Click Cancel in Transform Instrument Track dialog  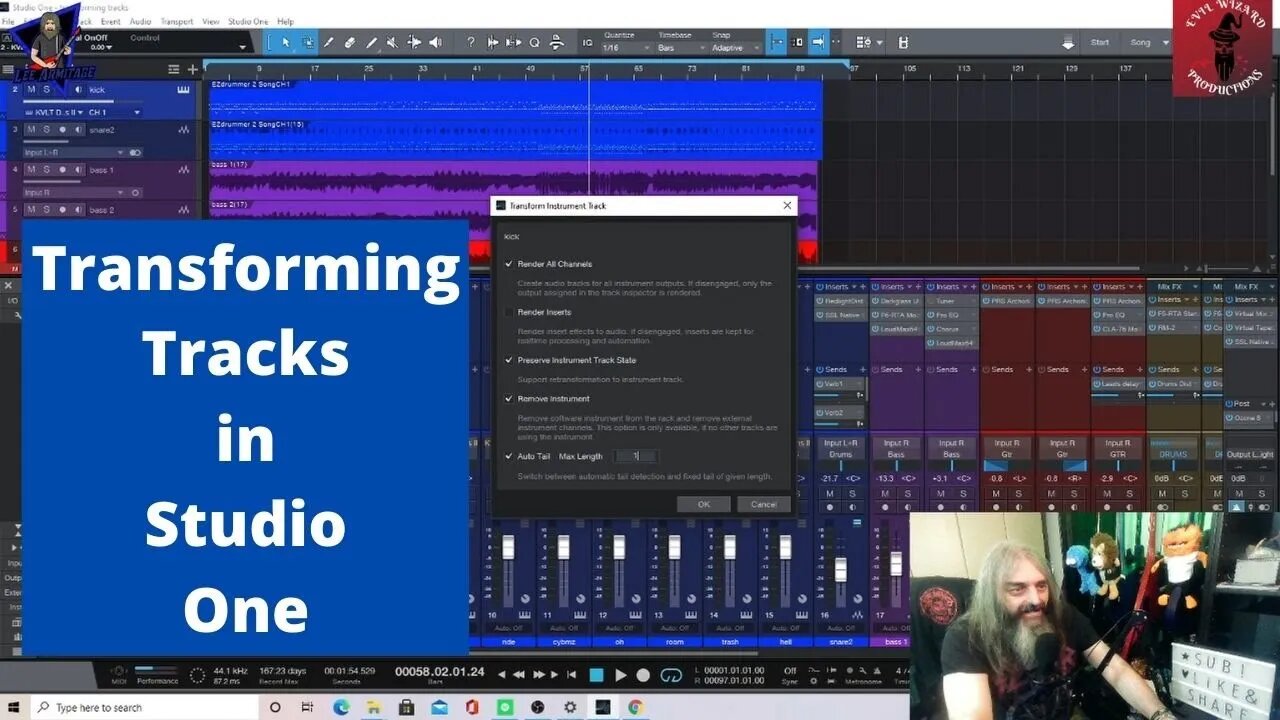763,504
